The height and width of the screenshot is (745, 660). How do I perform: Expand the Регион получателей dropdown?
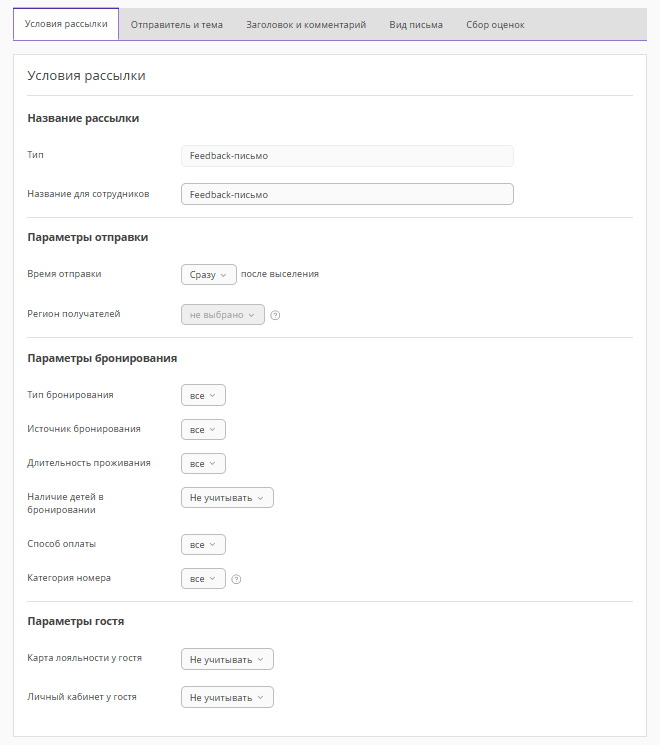[x=222, y=315]
